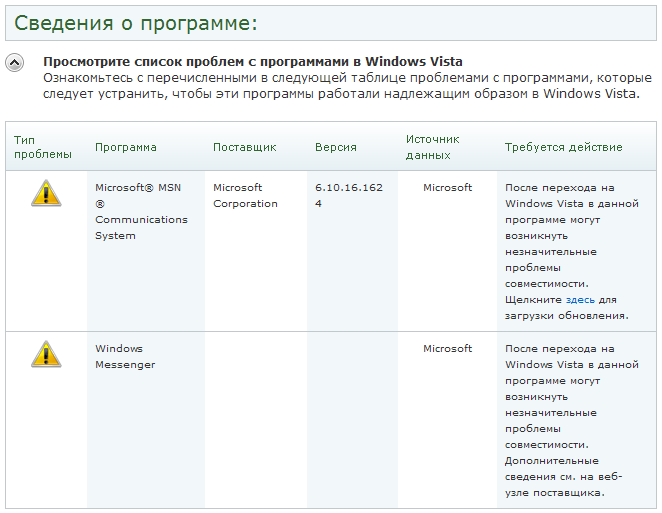Click paragraph starting 'Ознакомьтесь с перечисленными'
Screen dimensions: 662x513
347,85
